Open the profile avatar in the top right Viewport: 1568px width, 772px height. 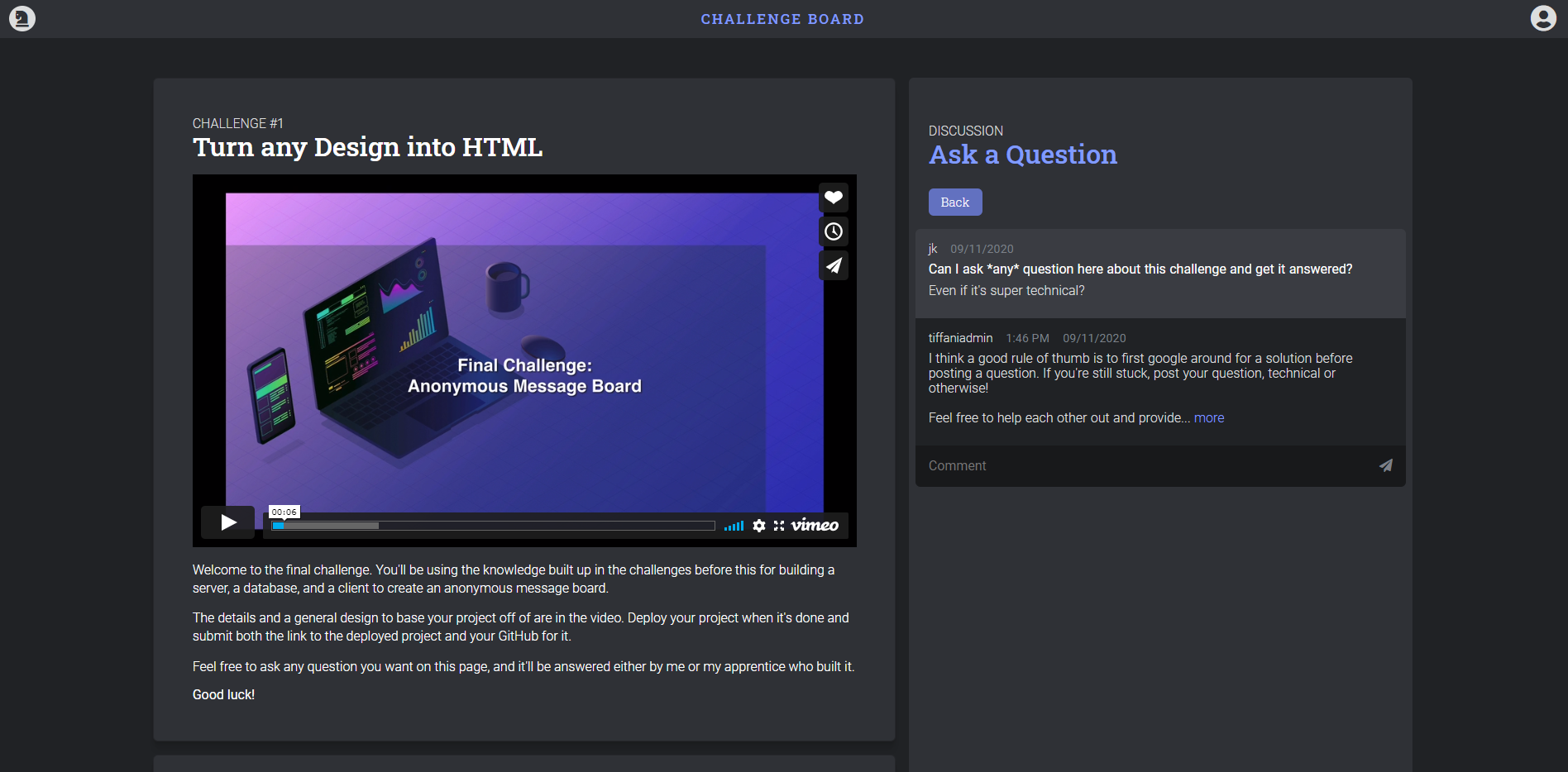pos(1546,19)
